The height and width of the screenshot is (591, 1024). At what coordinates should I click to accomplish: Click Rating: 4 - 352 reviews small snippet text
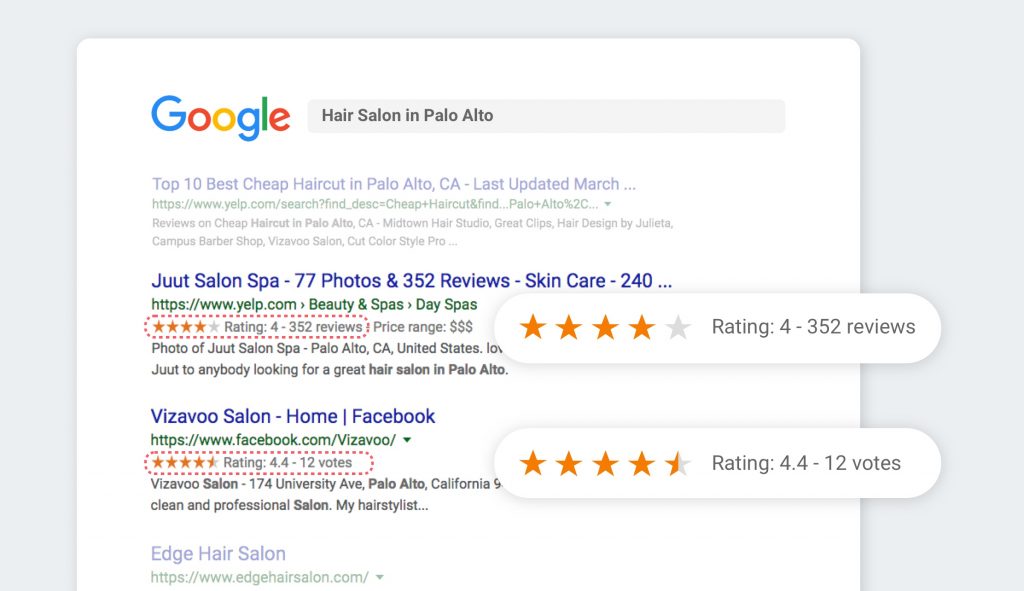pyautogui.click(x=293, y=327)
